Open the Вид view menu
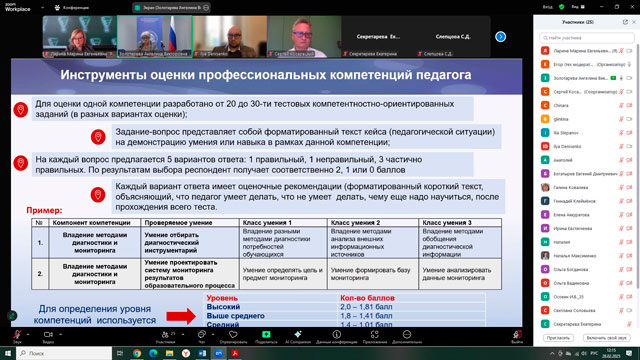This screenshot has height=360, width=640. tap(578, 7)
